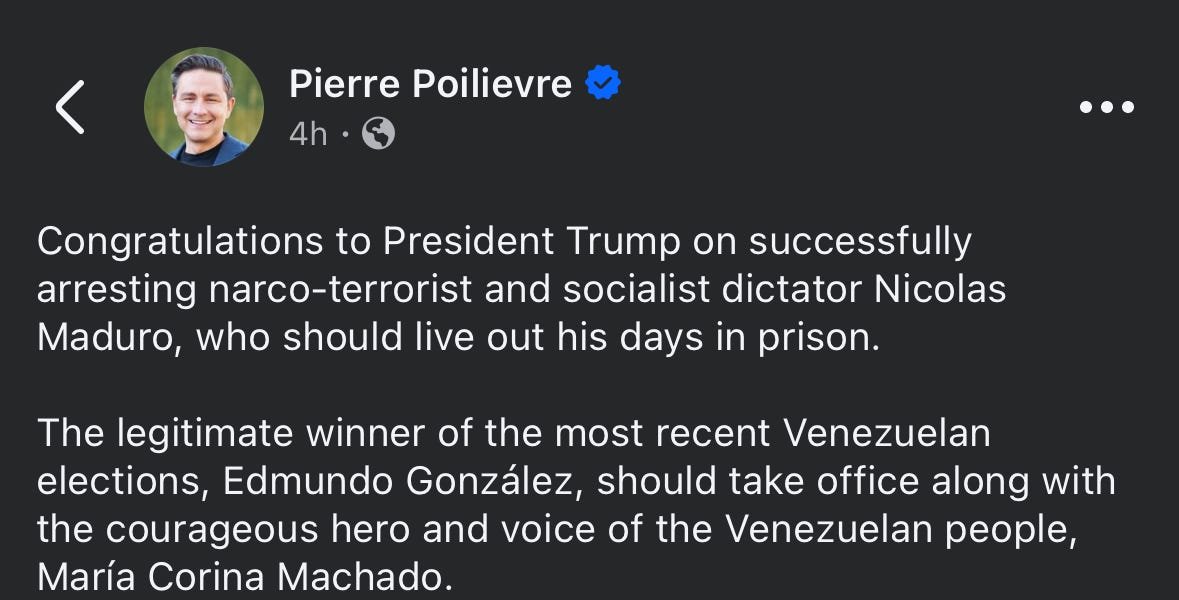1179x600 pixels.
Task: Select the ellipsis icon for post actions
Action: click(1106, 107)
